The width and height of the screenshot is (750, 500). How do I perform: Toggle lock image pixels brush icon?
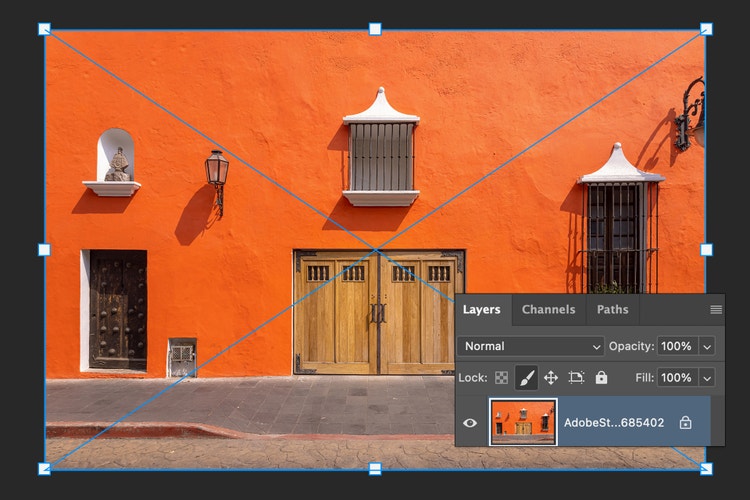coord(526,378)
